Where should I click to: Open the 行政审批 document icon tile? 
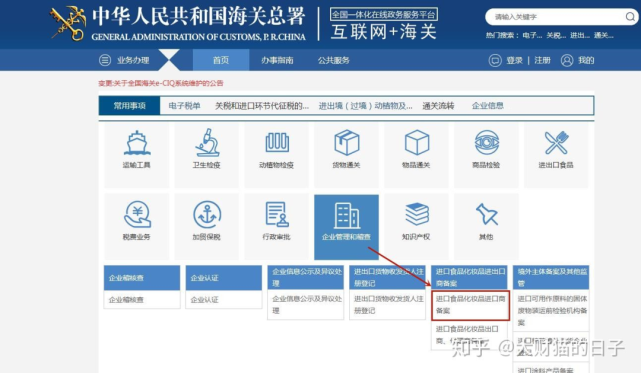click(x=277, y=227)
